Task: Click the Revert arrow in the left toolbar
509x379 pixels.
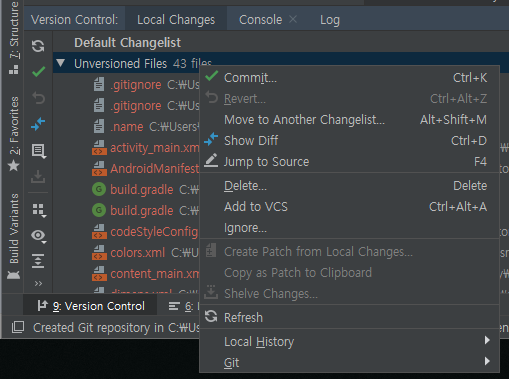Action: point(38,98)
